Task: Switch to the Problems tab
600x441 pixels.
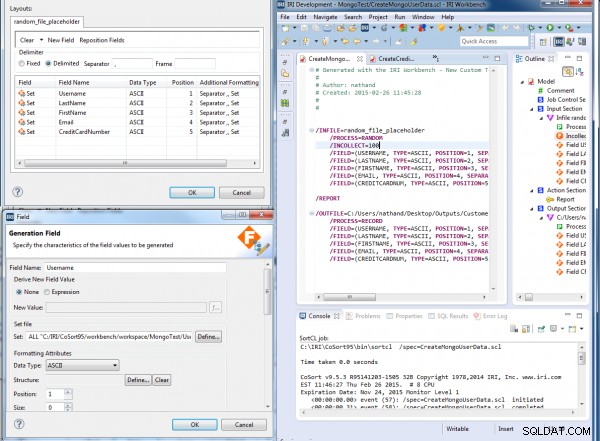Action: (x=363, y=316)
